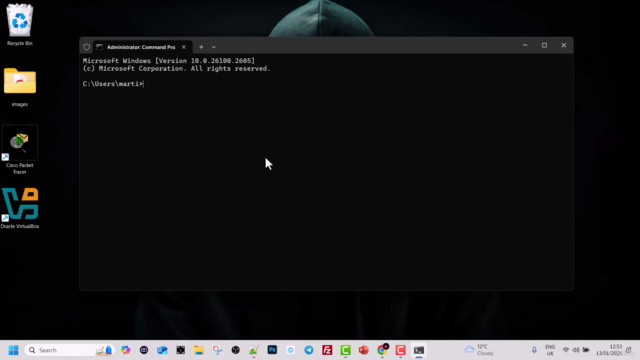This screenshot has width=640, height=360.
Task: Click the microphone icon in system tray
Action: (534, 350)
